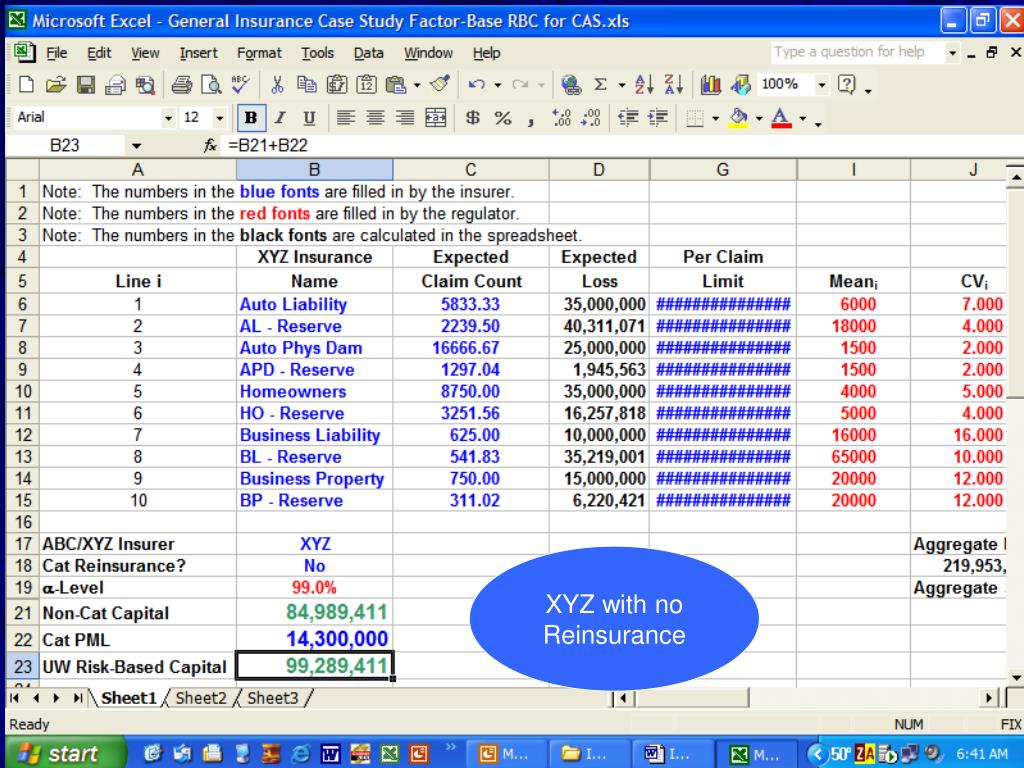This screenshot has width=1024, height=768.
Task: Open Microsoft Excel Help question-mark icon
Action: [x=846, y=84]
